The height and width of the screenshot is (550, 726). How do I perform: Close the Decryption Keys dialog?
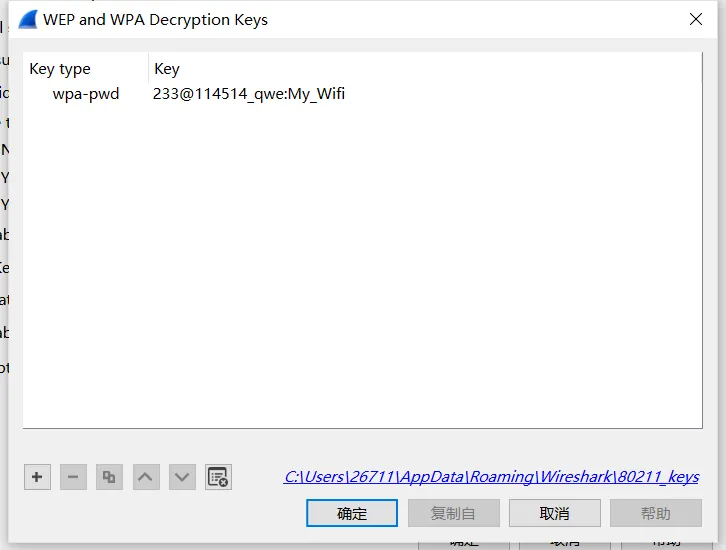[695, 19]
